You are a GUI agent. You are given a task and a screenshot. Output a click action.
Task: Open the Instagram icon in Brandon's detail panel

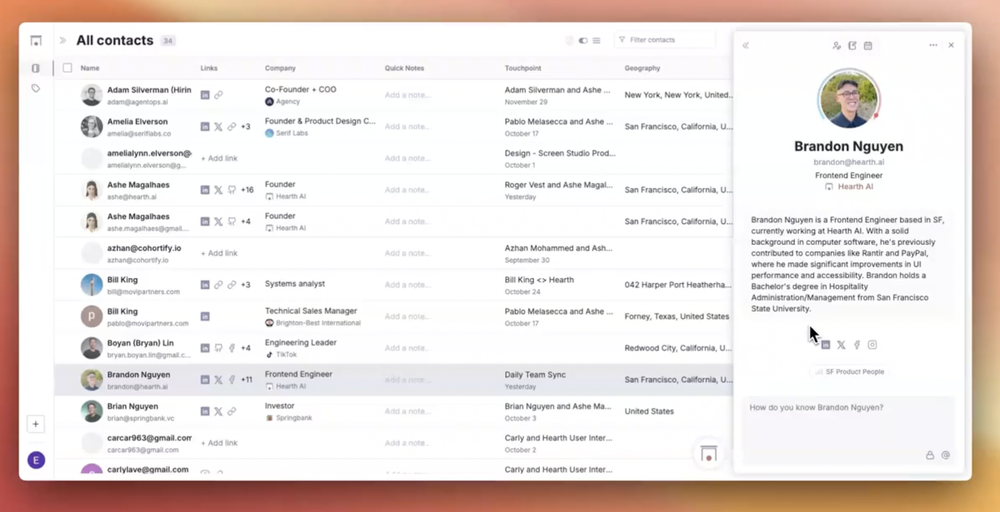click(x=872, y=345)
